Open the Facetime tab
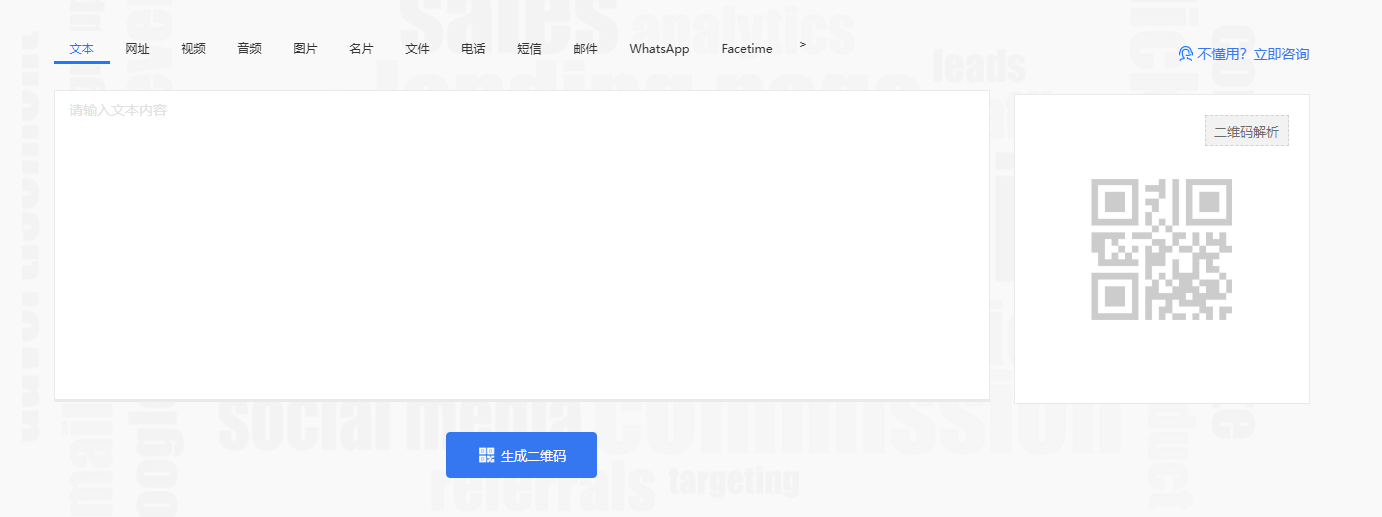1382x517 pixels. point(747,49)
